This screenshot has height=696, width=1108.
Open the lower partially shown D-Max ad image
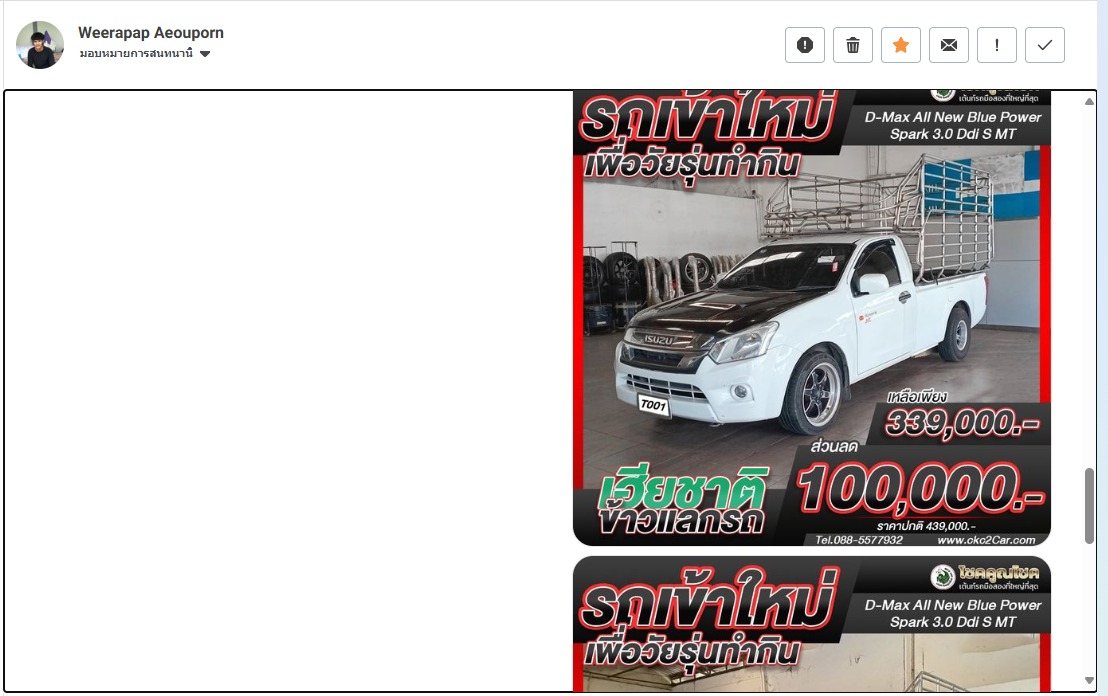point(812,624)
